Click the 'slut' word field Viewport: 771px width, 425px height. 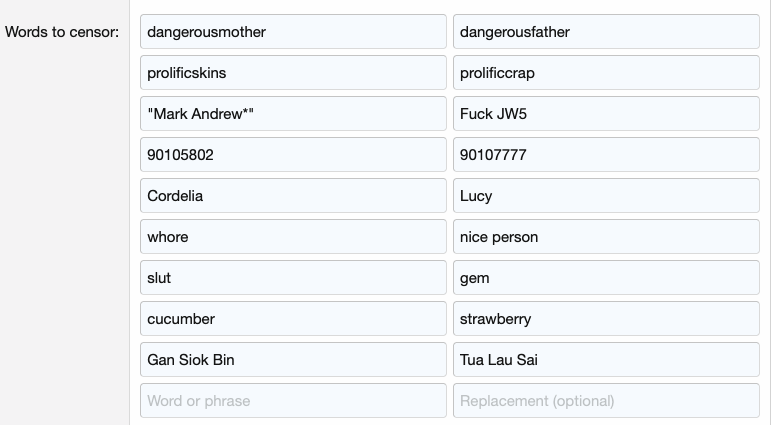293,278
